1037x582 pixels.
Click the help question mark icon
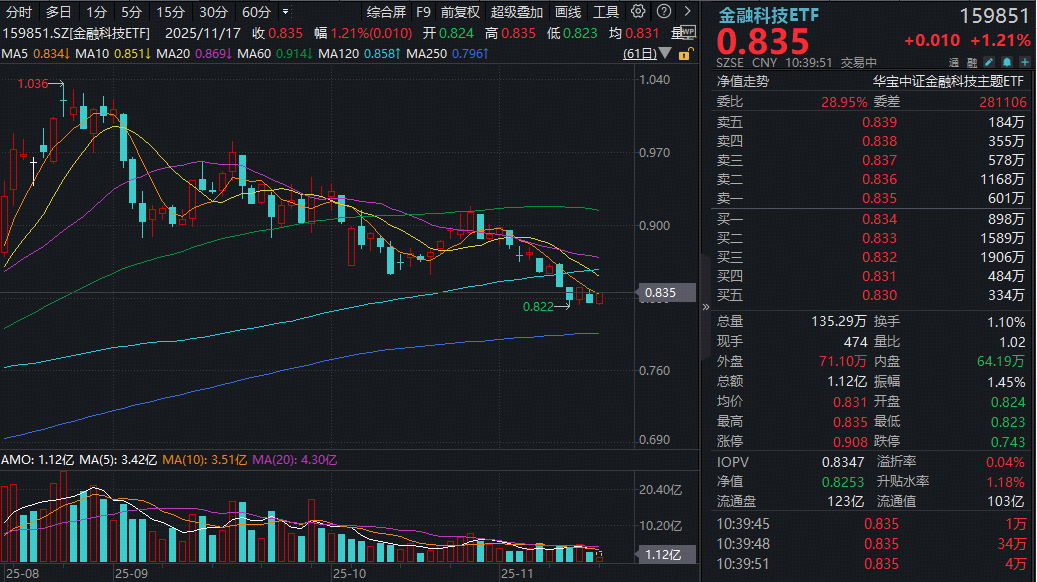point(661,12)
